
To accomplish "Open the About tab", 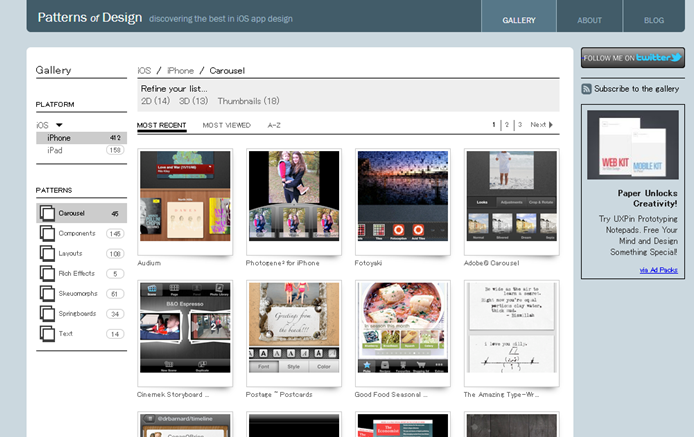I will tap(589, 20).
